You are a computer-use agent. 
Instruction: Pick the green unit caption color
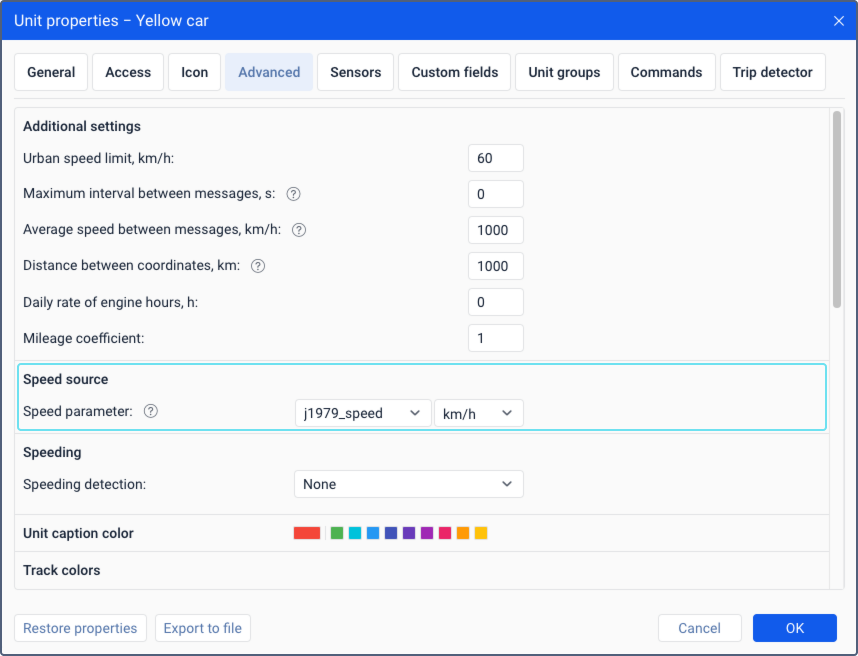pyautogui.click(x=337, y=533)
